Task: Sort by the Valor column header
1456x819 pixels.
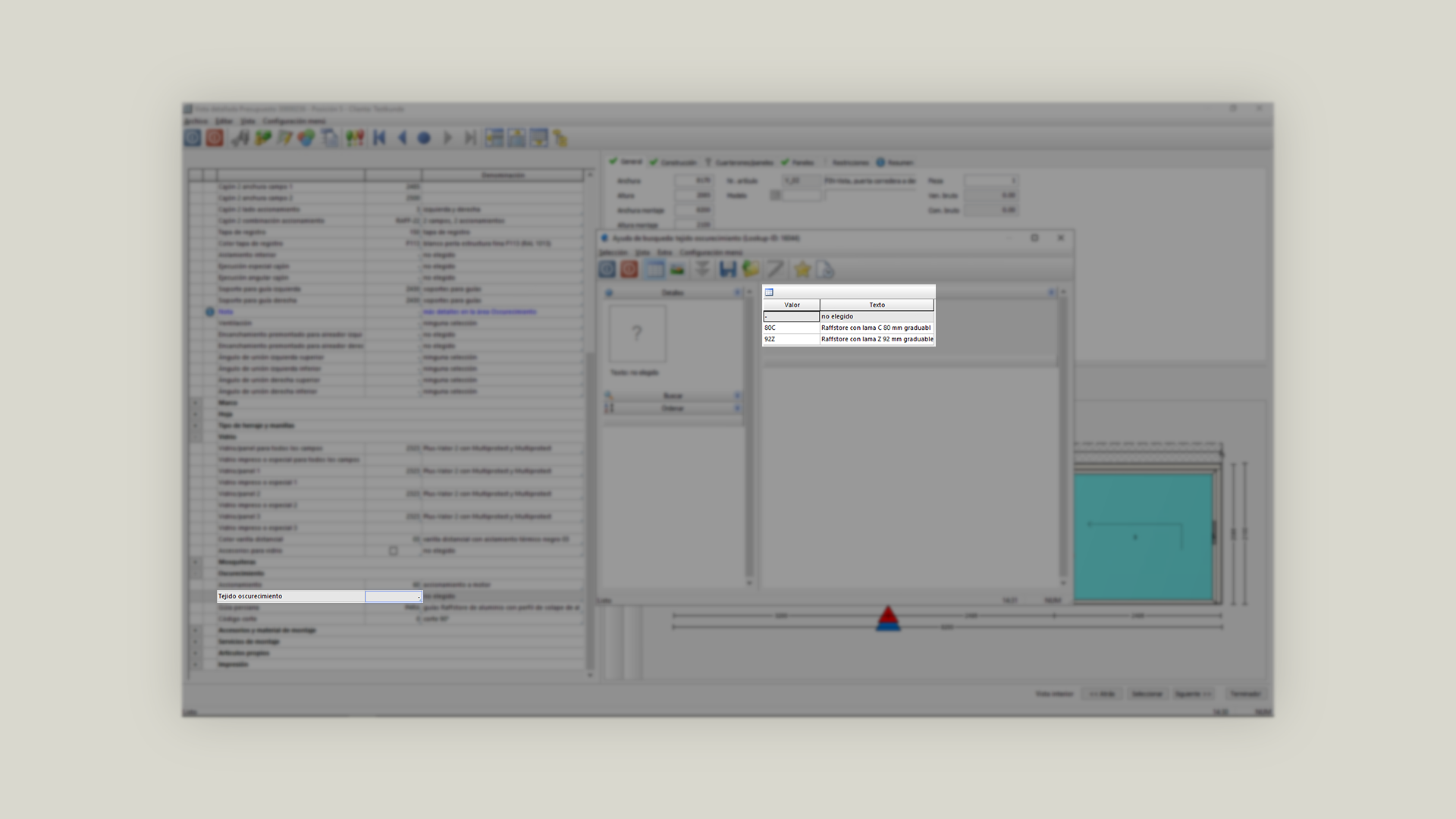Action: click(792, 305)
